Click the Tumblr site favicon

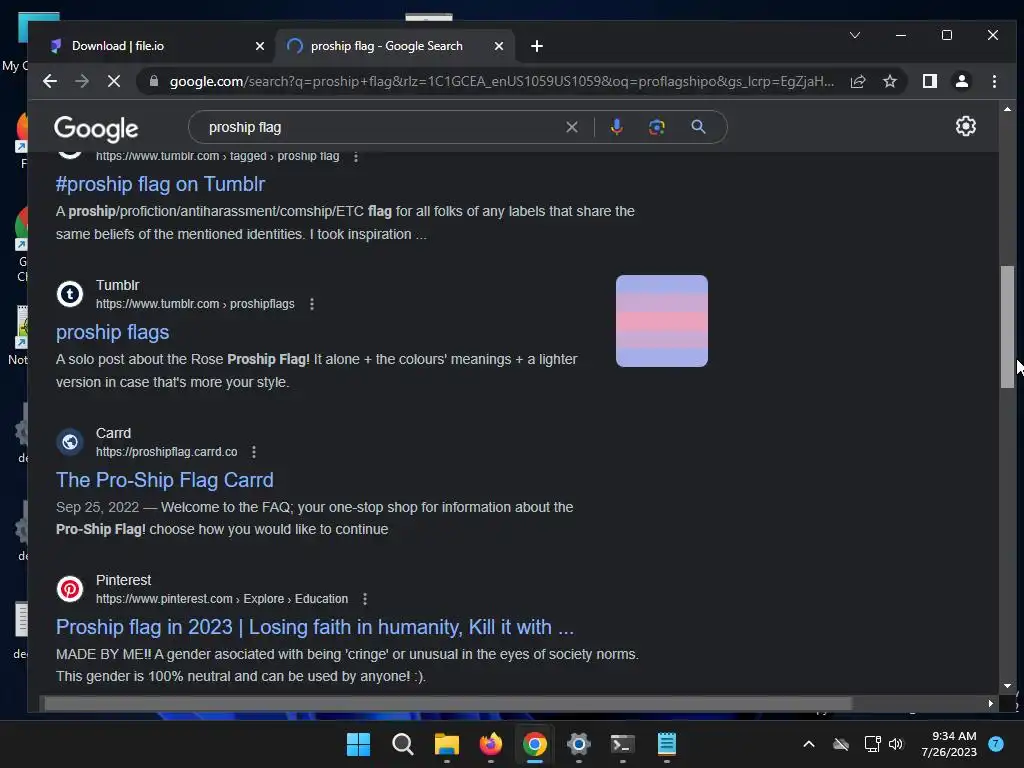point(70,294)
